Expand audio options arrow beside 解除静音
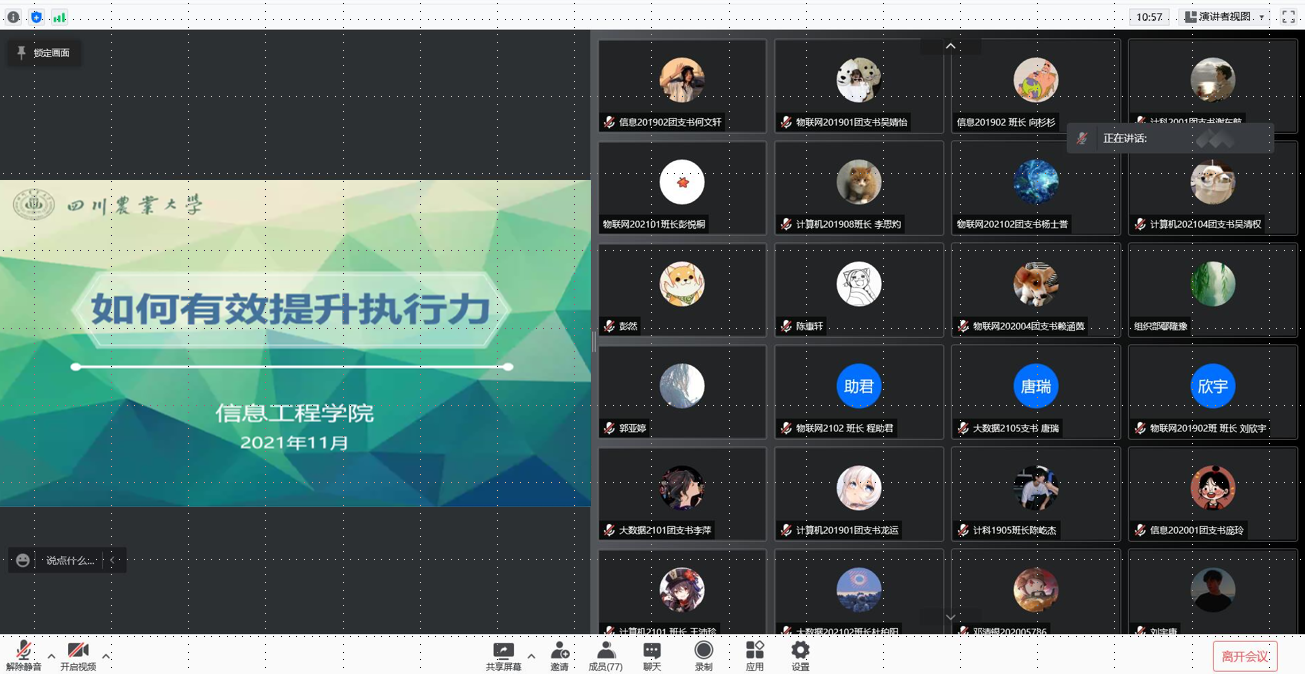The image size is (1305, 674). point(51,657)
